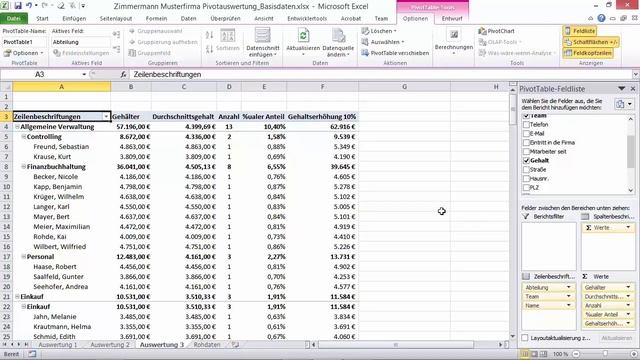640x360 pixels.
Task: Collapse Allgemeine Verwaltung group
Action: tap(17, 127)
